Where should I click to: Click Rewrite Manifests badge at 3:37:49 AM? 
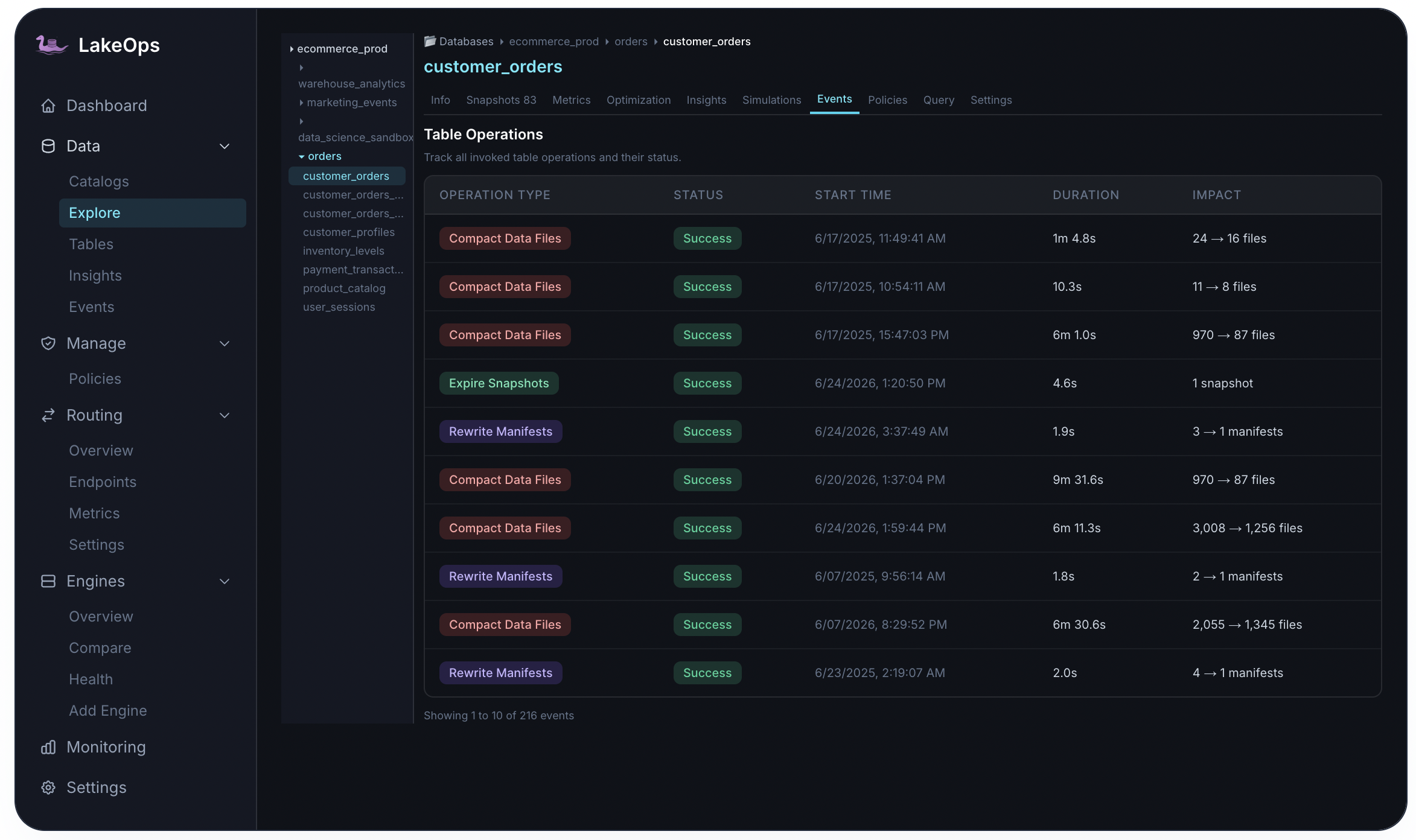[501, 431]
